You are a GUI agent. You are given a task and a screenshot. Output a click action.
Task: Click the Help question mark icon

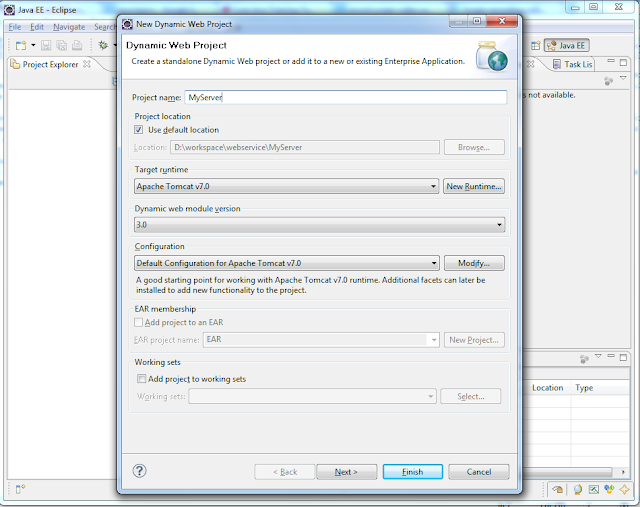click(x=140, y=471)
